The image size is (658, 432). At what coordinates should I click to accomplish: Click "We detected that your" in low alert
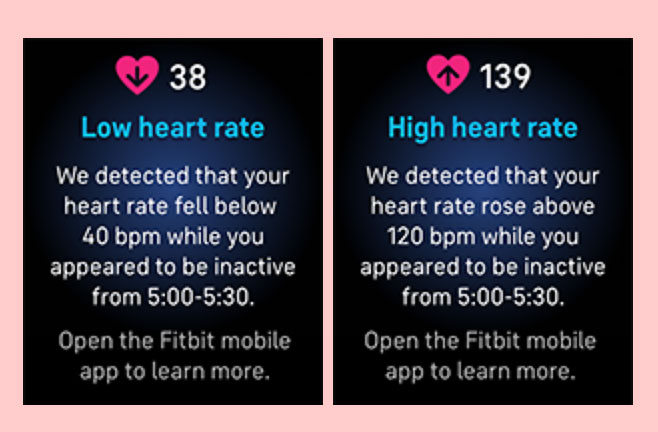coord(174,176)
